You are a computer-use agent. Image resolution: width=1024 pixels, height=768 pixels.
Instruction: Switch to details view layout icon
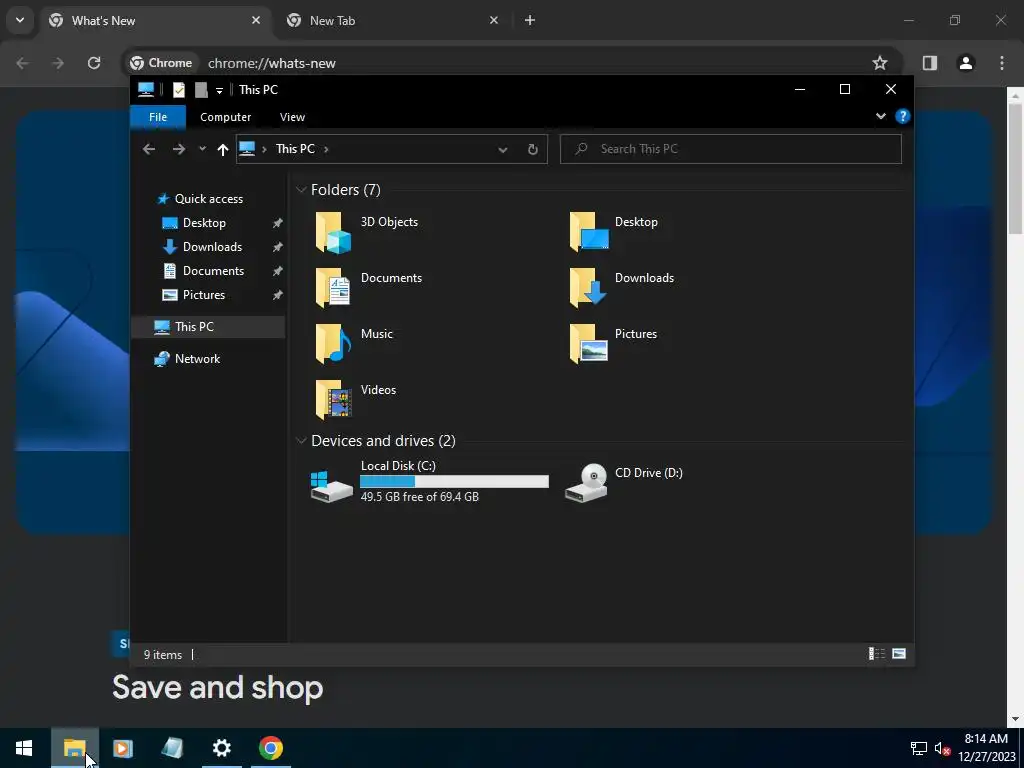click(876, 654)
